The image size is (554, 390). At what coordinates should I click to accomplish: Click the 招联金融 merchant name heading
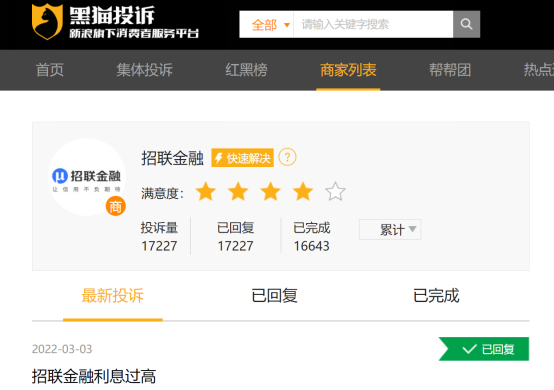[172, 158]
